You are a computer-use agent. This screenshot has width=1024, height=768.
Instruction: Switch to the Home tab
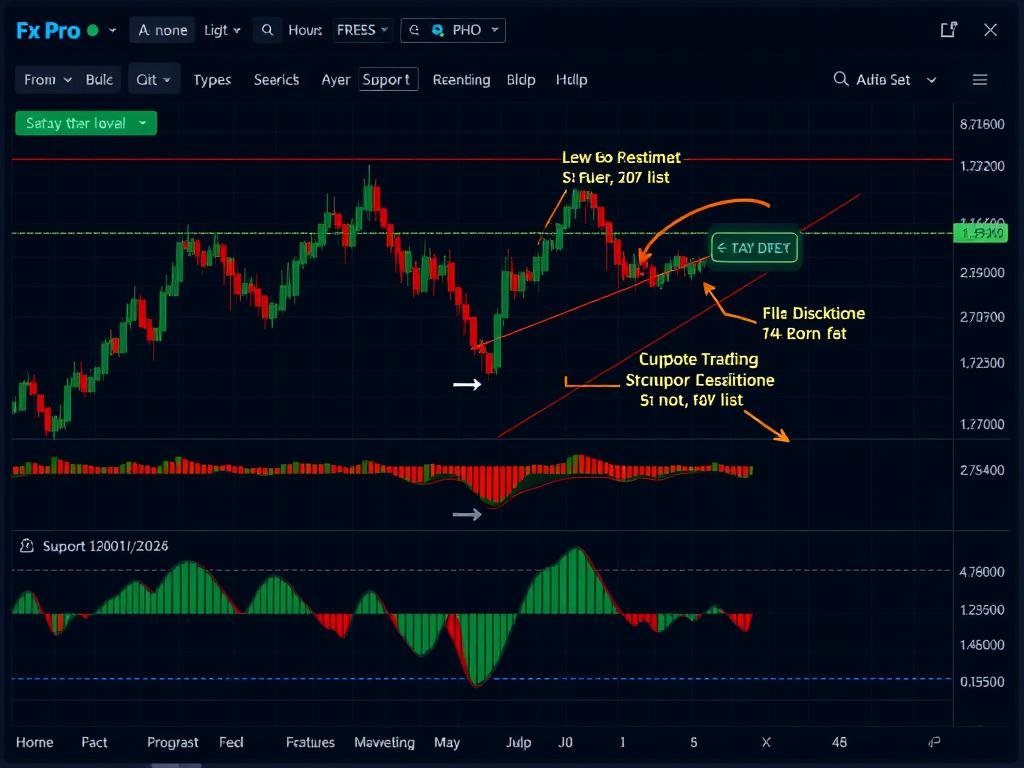(35, 743)
